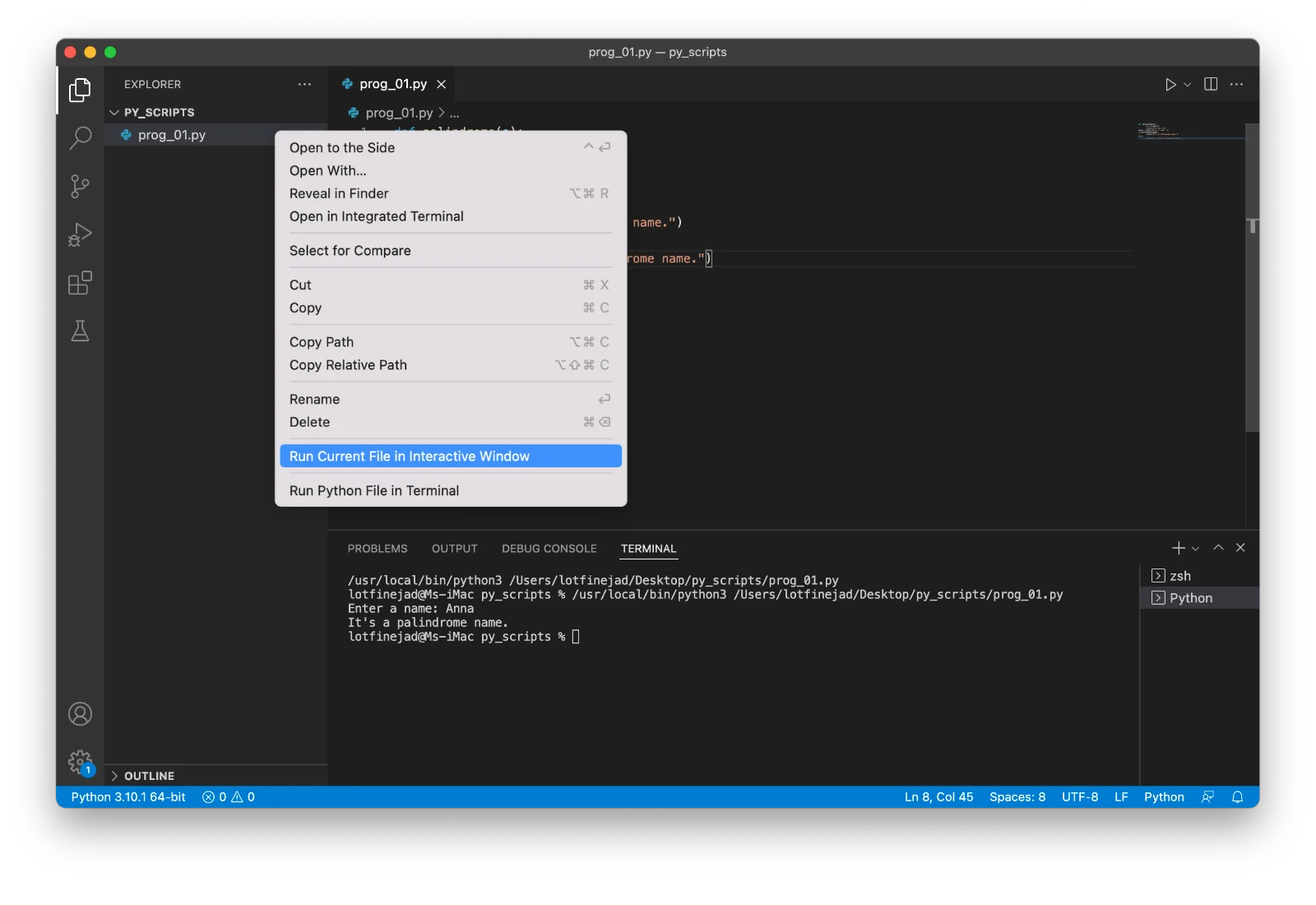Viewport: 1316px width, 905px height.
Task: Run the Python file with play button
Action: click(1170, 85)
